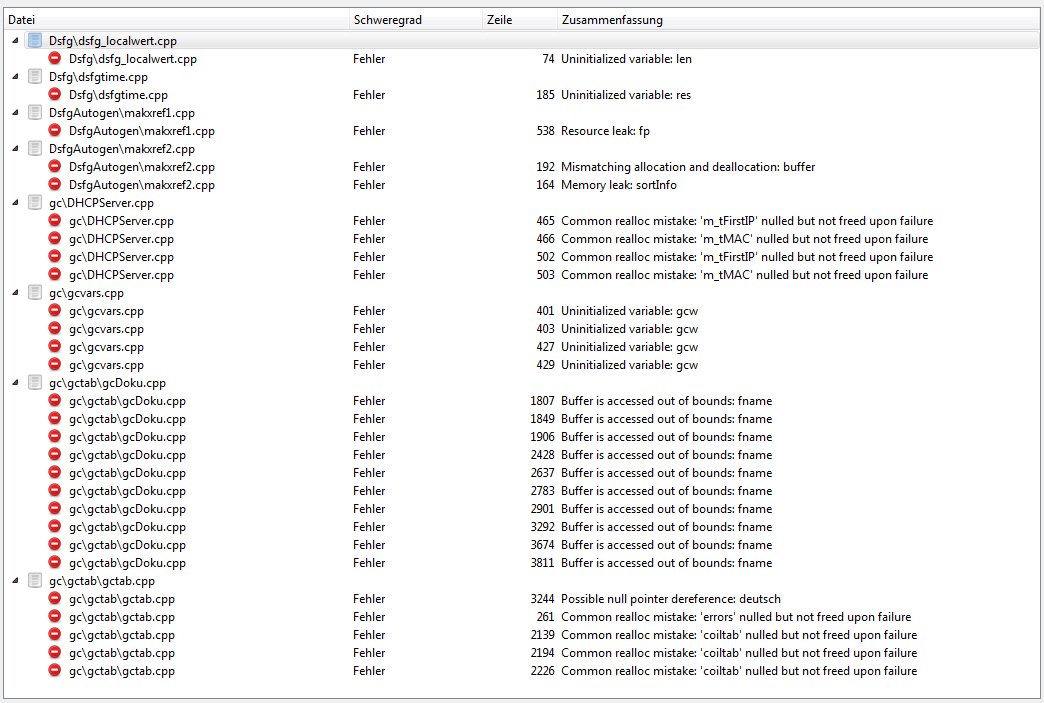Sort results by the Zeile column header

click(x=519, y=20)
